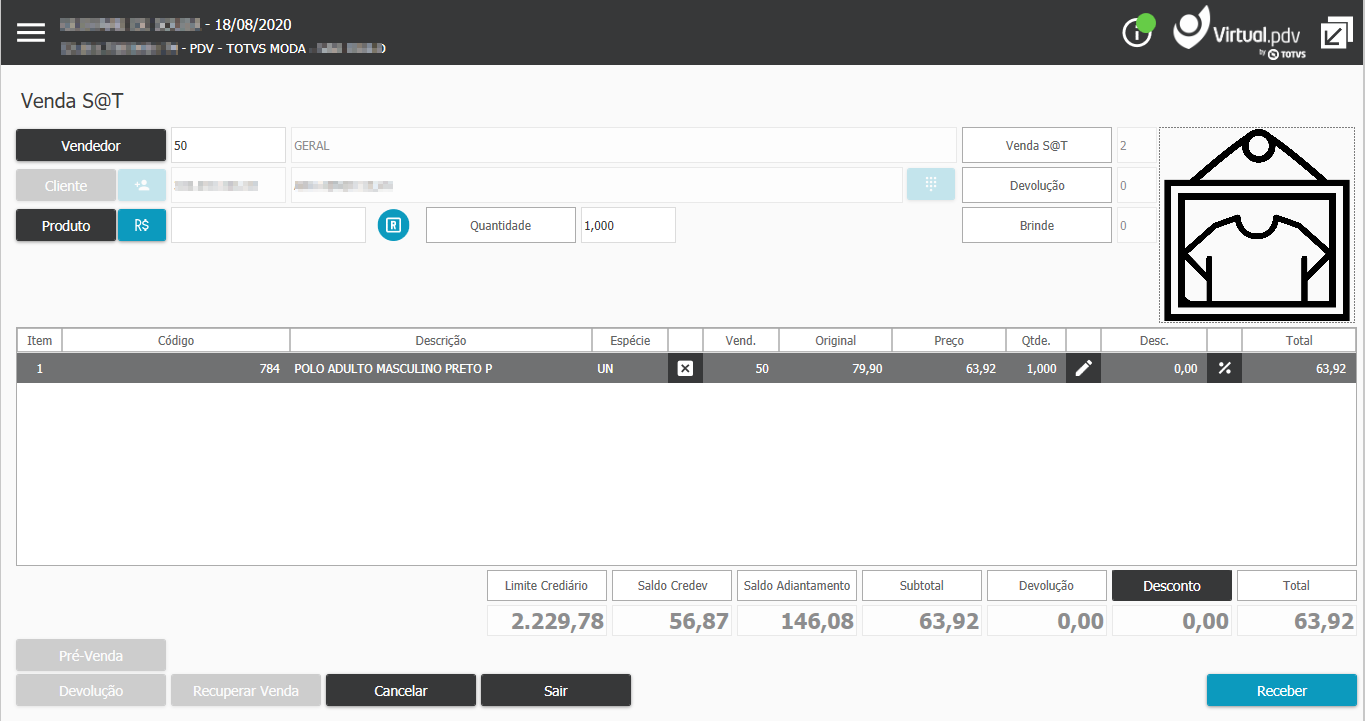Click the Brinde button
This screenshot has width=1365, height=721.
[1037, 225]
